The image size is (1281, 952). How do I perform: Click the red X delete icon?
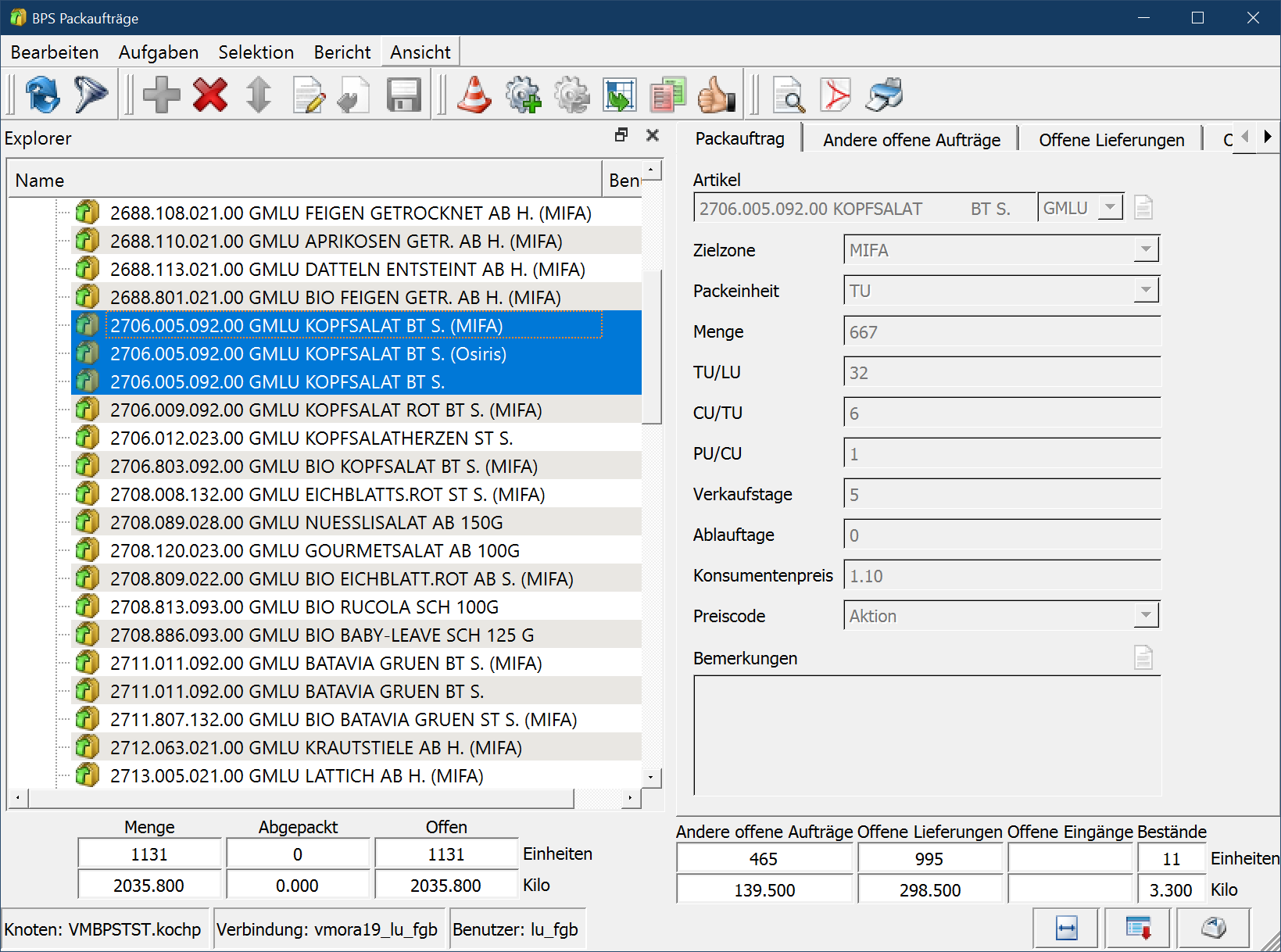pyautogui.click(x=210, y=95)
